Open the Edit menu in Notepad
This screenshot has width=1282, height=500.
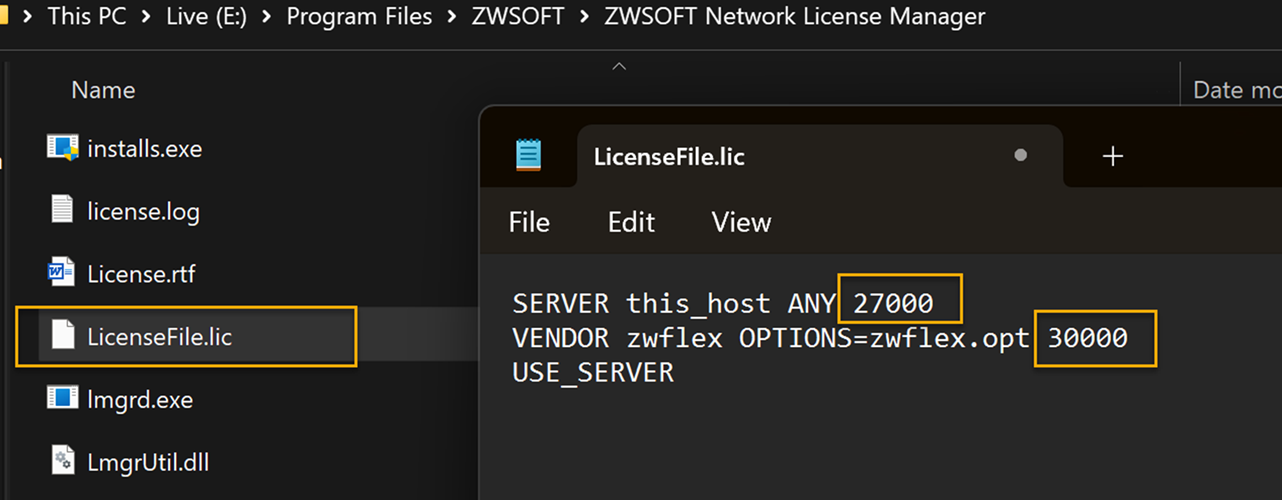[x=631, y=222]
